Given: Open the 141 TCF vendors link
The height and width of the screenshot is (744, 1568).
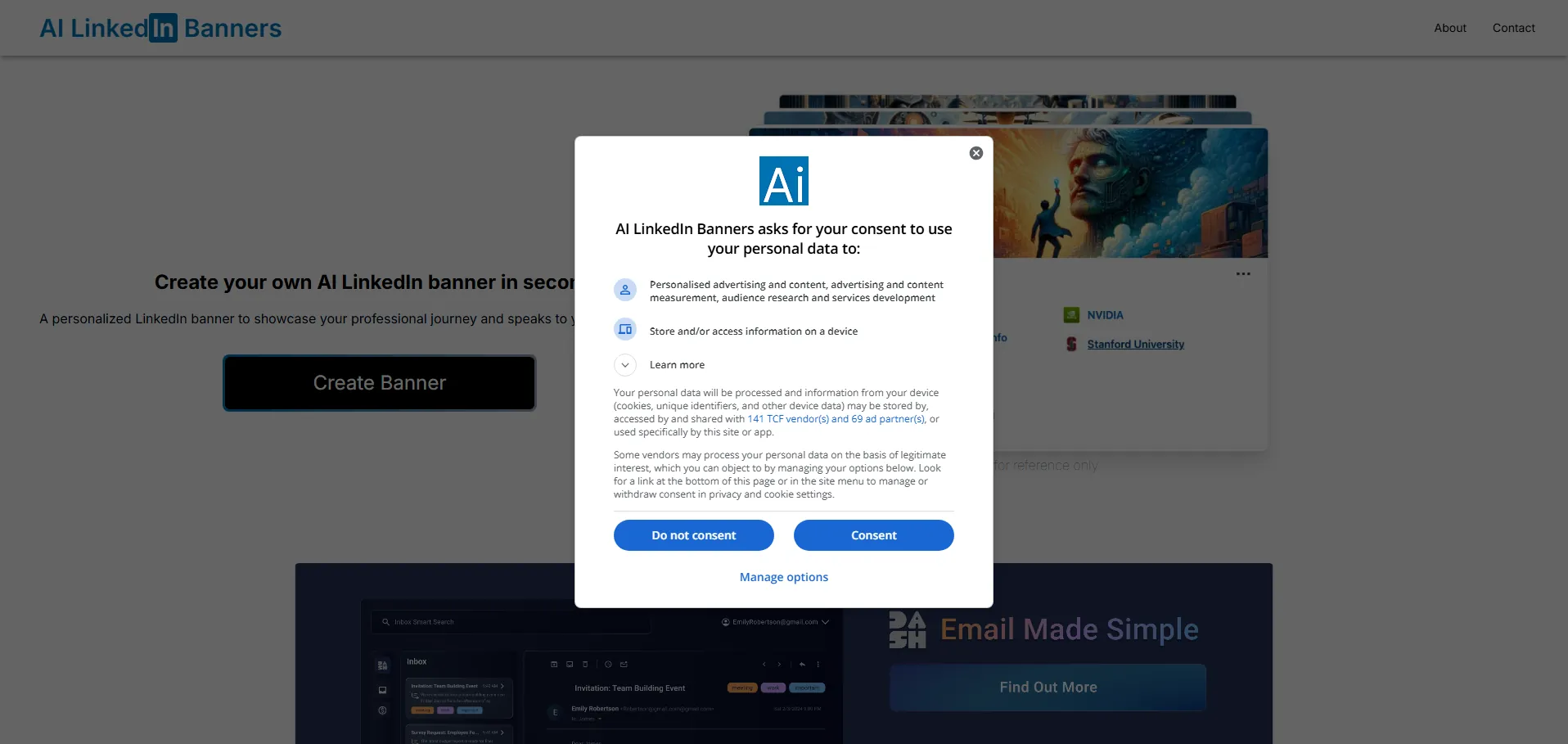Looking at the screenshot, I should (836, 419).
